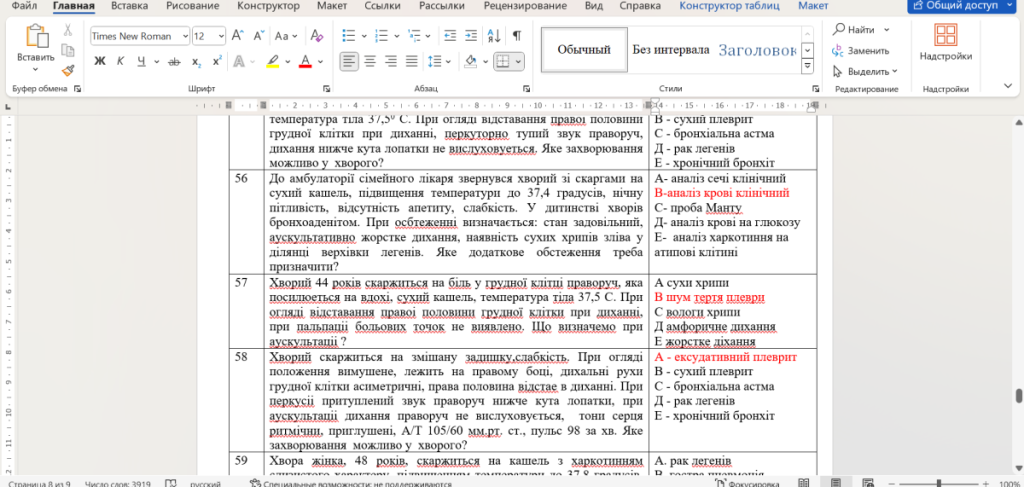Create a multilevel list

point(414,35)
